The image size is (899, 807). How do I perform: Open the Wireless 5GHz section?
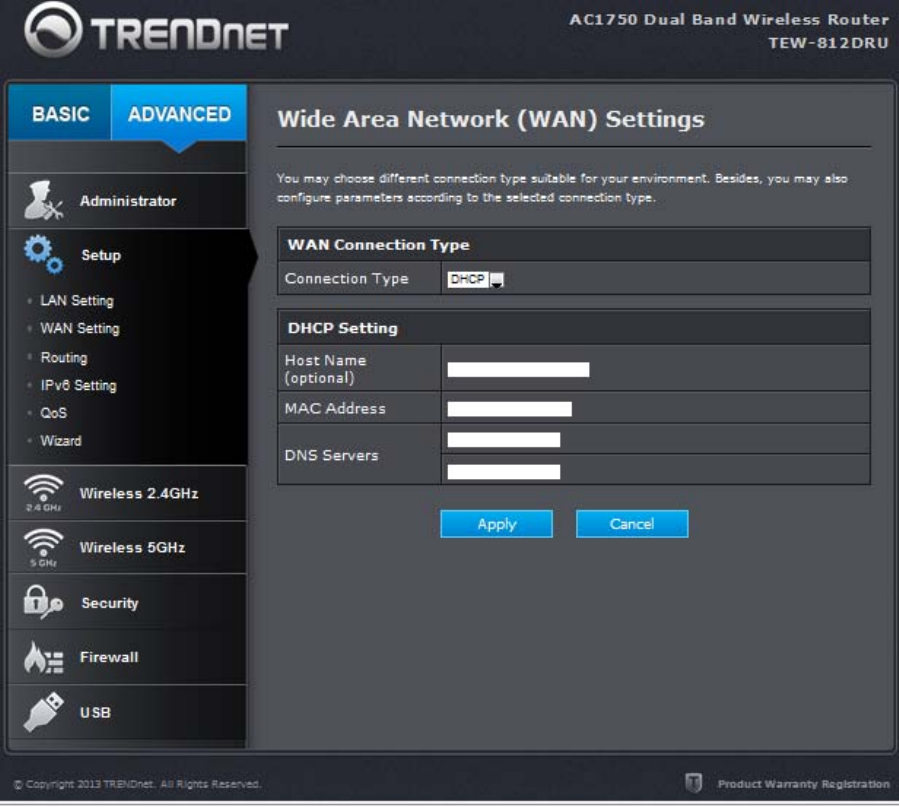coord(128,547)
